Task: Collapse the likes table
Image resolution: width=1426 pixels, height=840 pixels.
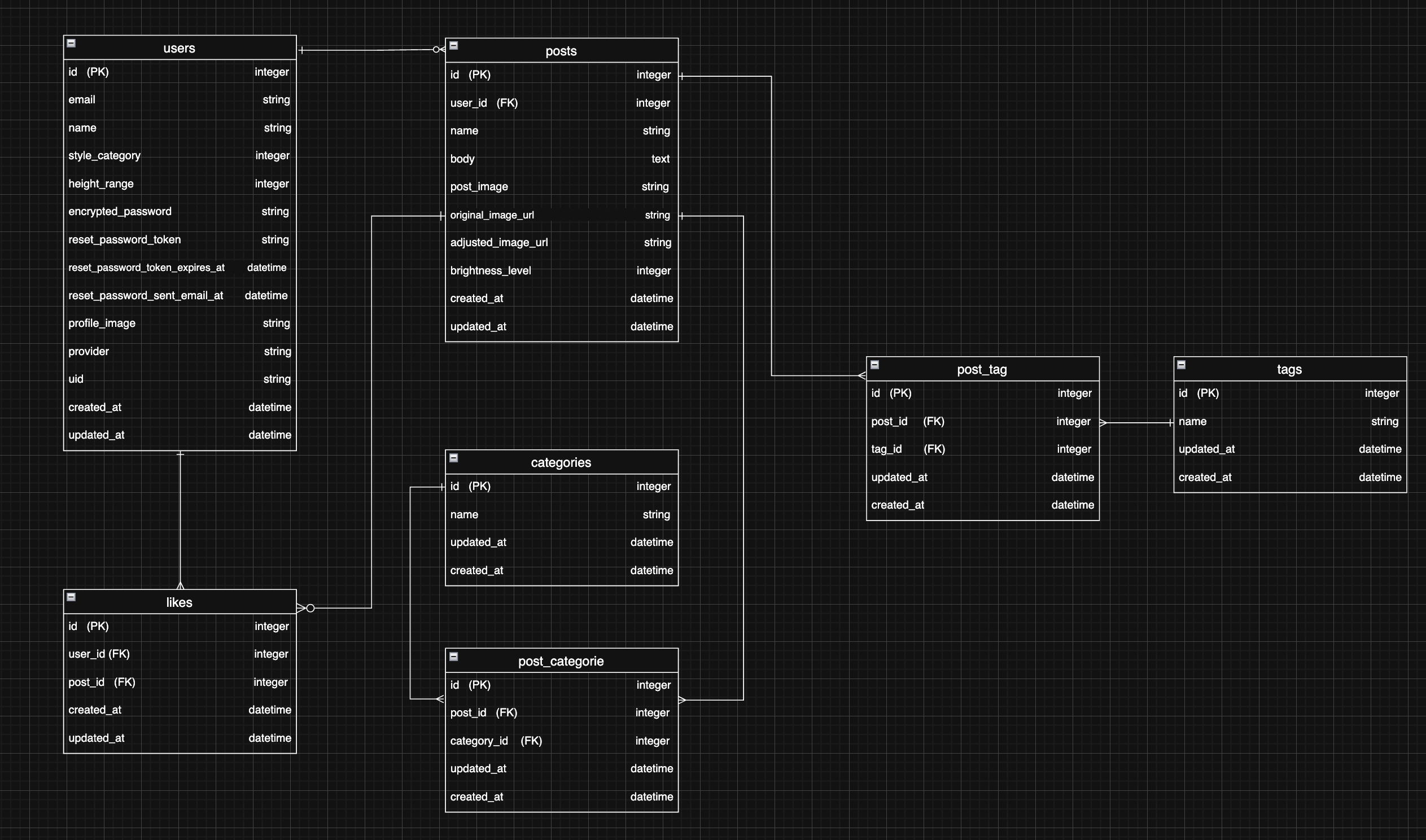Action: [x=71, y=597]
